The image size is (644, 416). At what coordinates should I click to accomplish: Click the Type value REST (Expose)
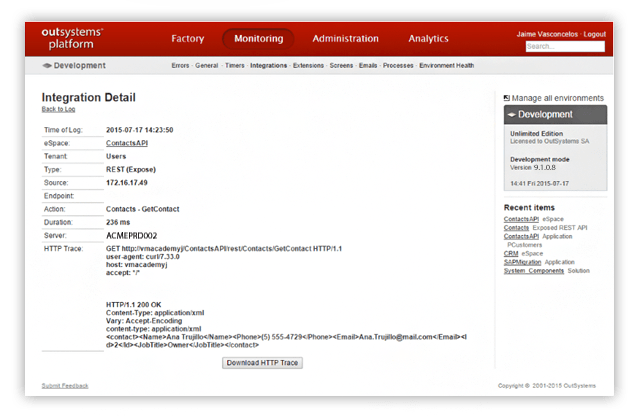(x=131, y=169)
